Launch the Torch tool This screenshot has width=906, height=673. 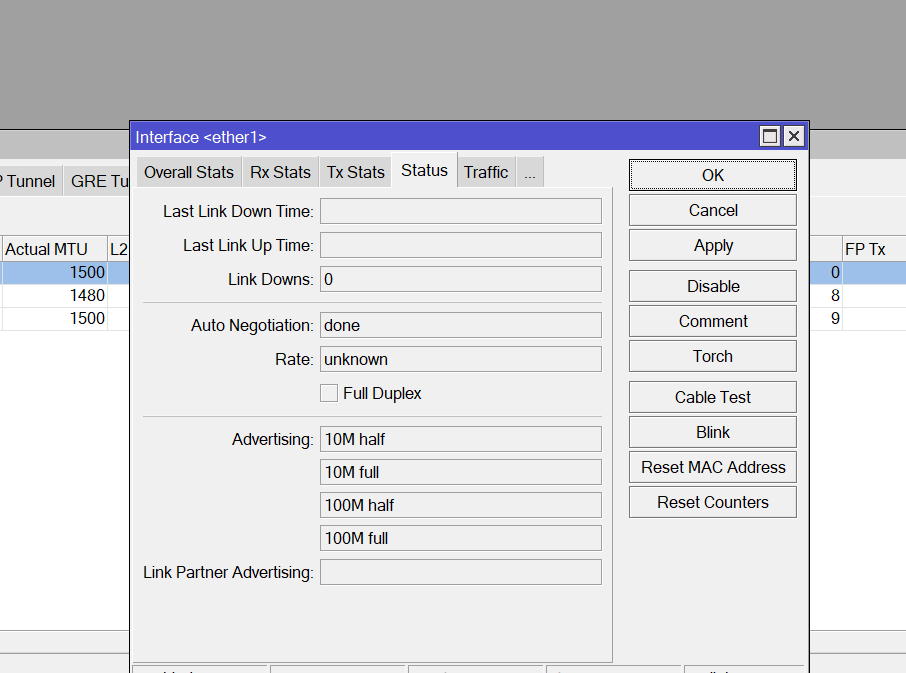[x=712, y=356]
